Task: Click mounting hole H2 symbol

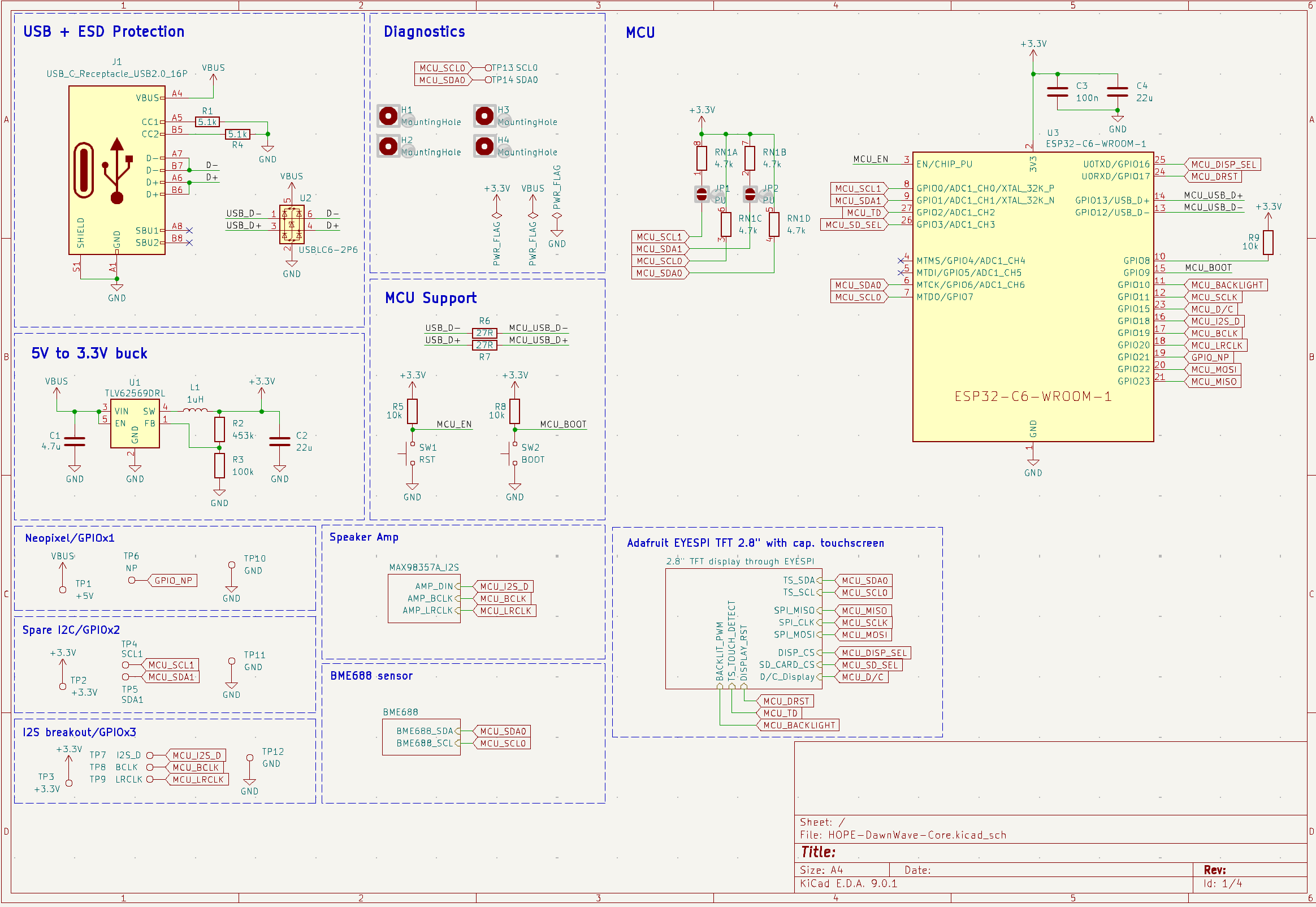Action: point(388,146)
